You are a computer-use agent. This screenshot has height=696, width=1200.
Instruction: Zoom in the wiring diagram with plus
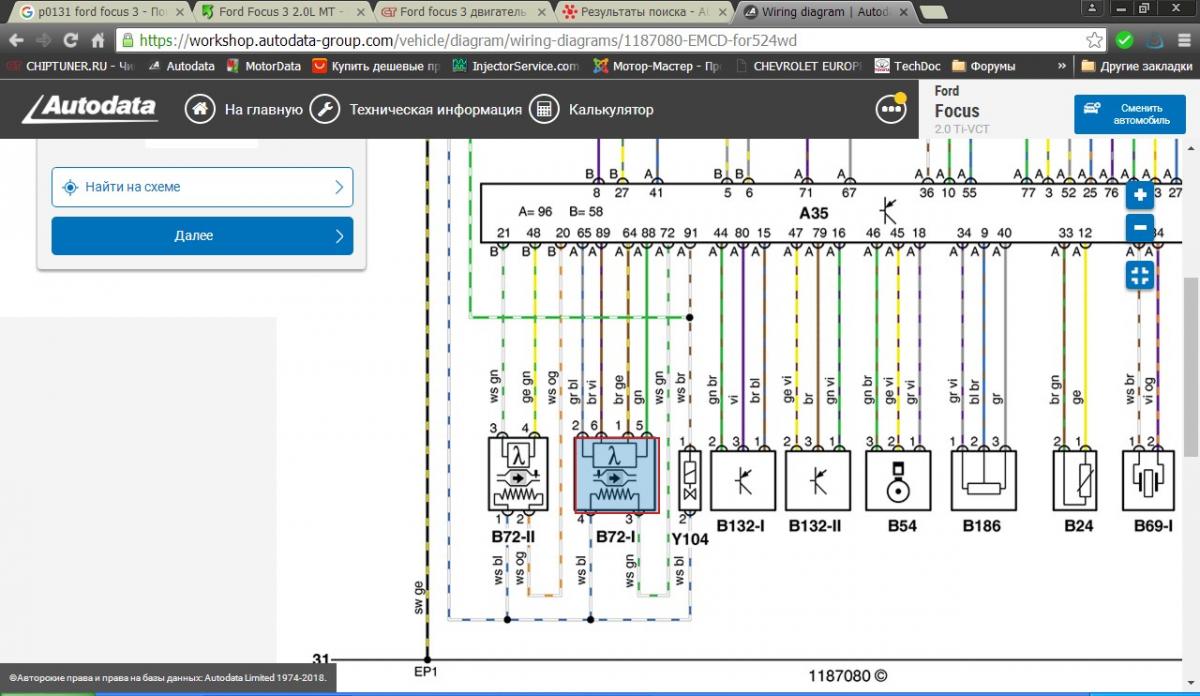coord(1140,195)
